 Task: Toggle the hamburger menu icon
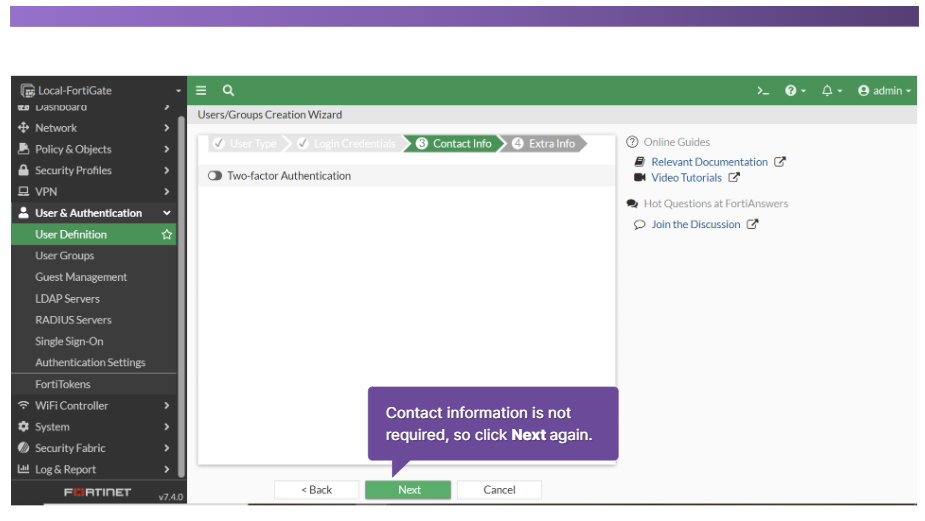pyautogui.click(x=201, y=90)
